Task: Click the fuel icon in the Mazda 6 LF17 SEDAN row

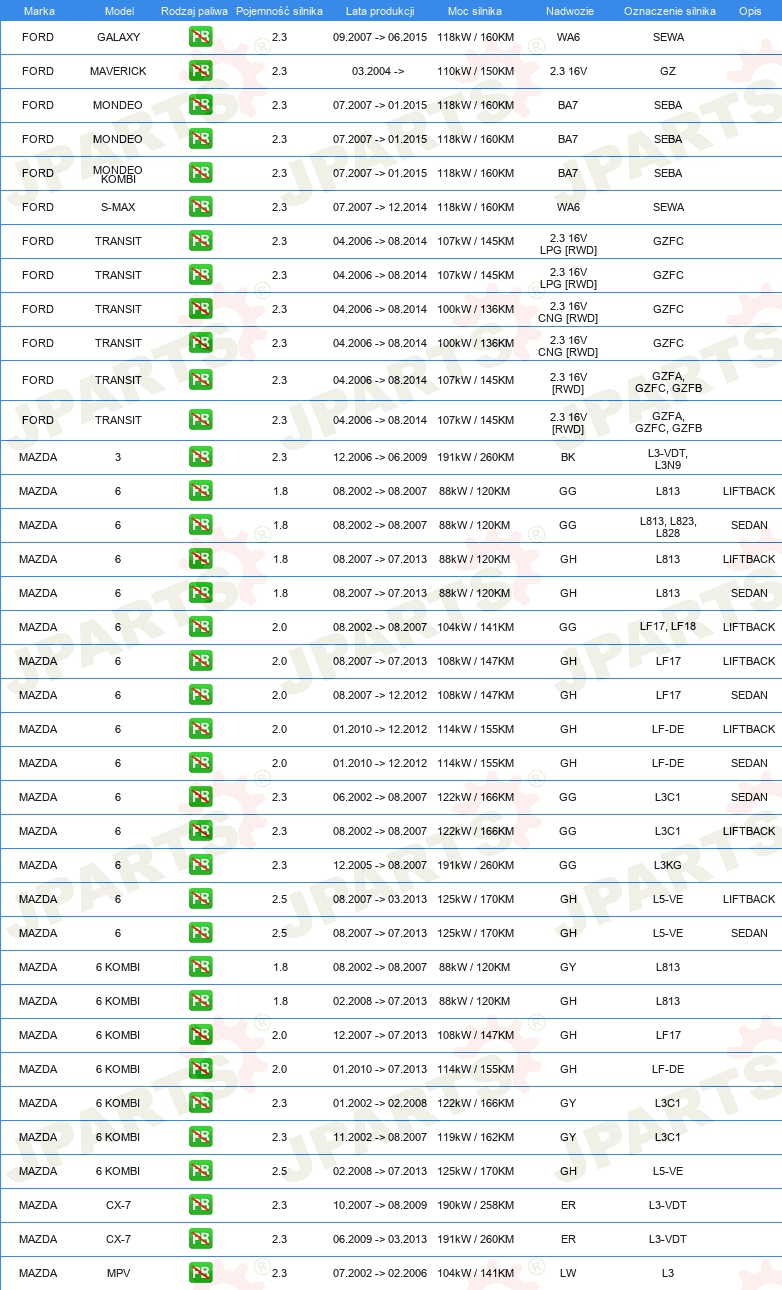Action: click(x=200, y=695)
